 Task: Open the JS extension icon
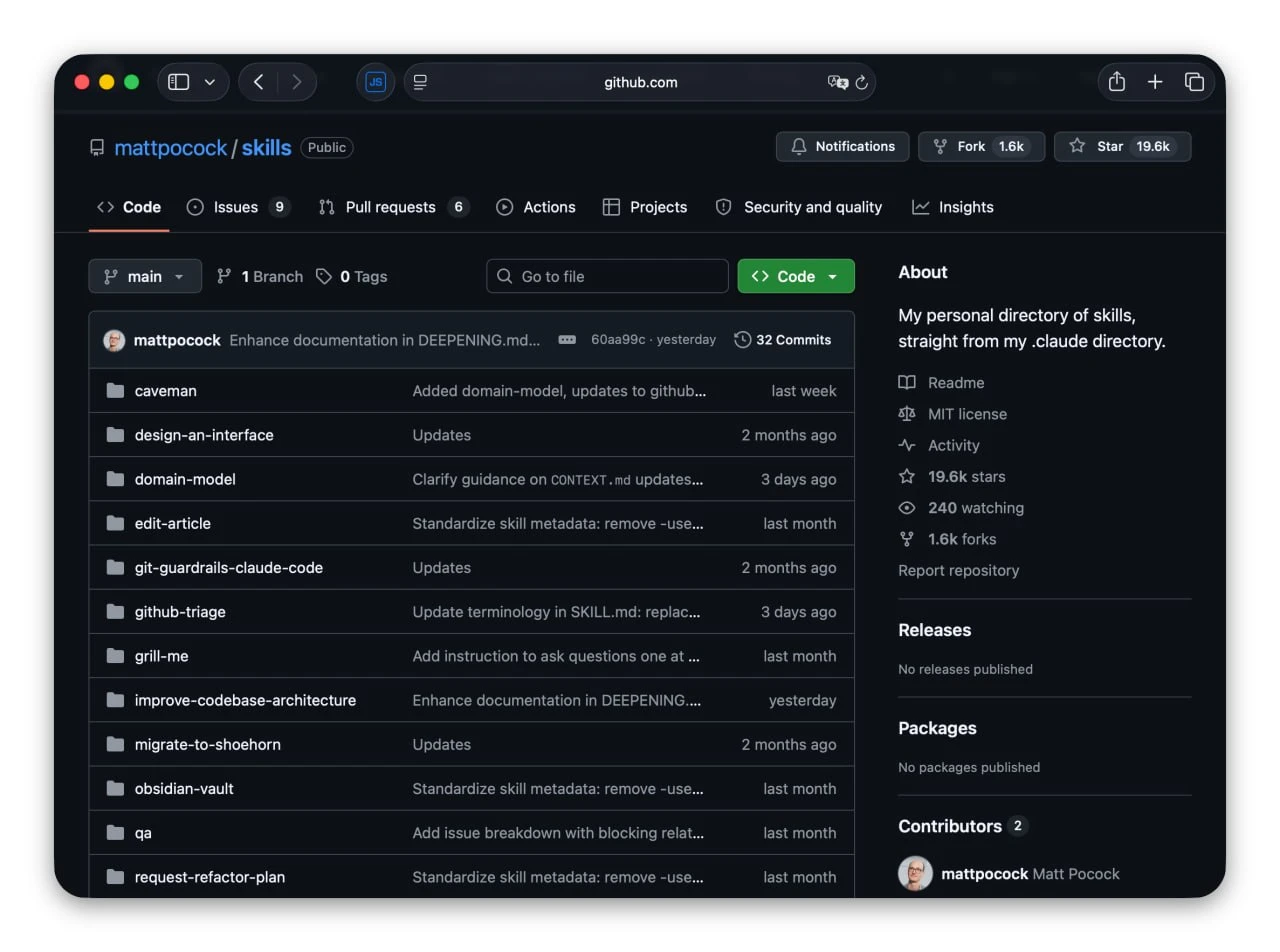tap(376, 82)
